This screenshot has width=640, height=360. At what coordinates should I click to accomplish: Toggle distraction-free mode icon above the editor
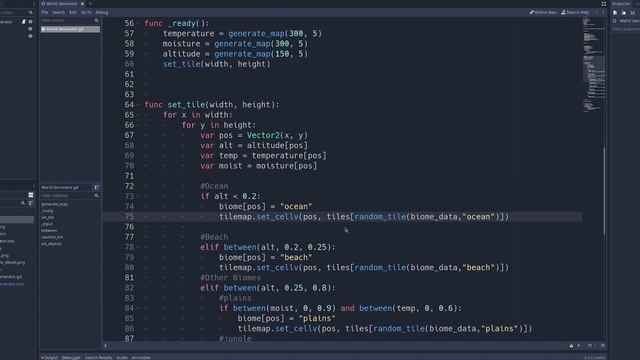tap(603, 4)
